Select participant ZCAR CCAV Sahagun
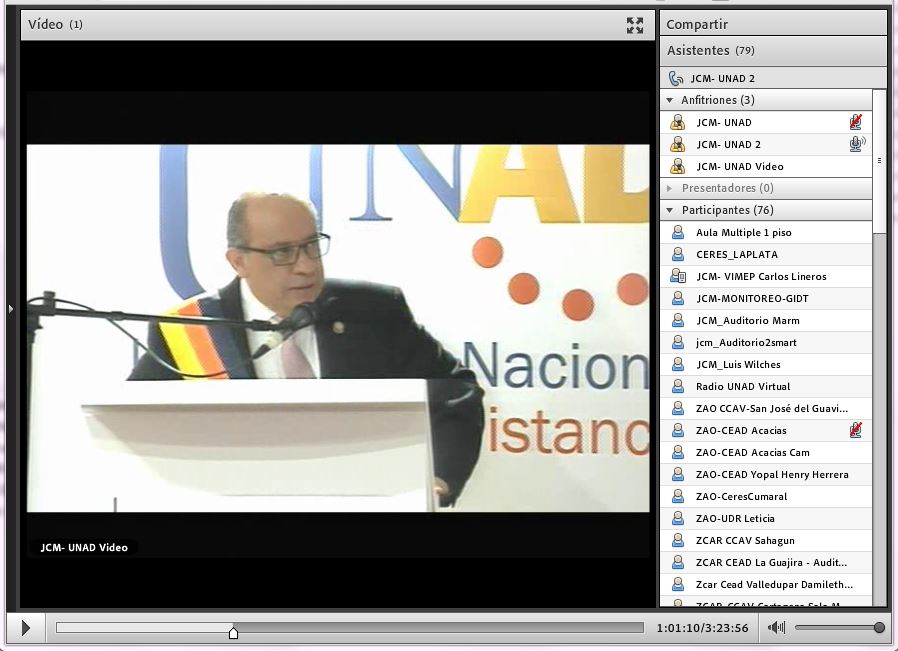The height and width of the screenshot is (651, 898). click(x=766, y=540)
